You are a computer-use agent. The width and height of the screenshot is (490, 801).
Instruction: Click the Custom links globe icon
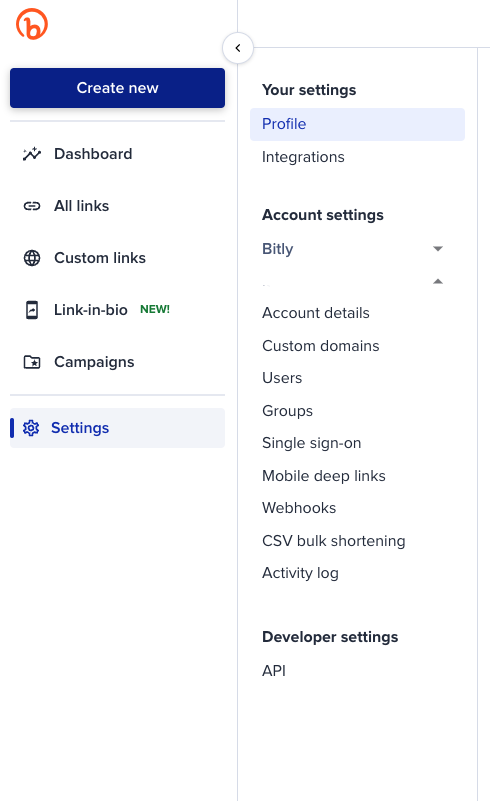point(32,258)
